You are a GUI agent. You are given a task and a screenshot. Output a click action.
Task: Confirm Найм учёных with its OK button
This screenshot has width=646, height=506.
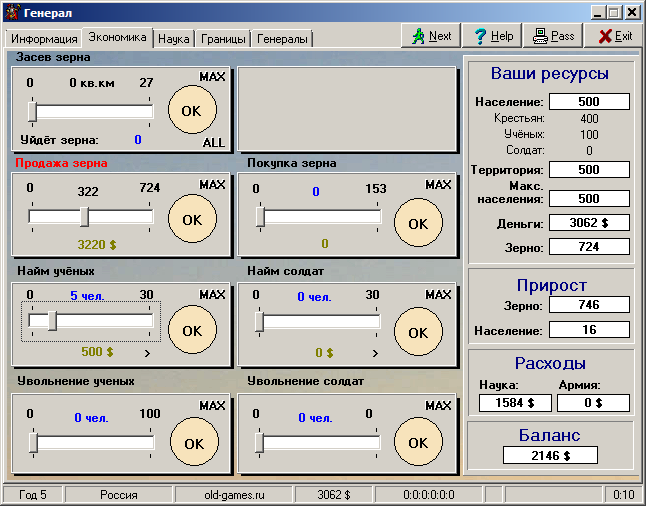[192, 330]
